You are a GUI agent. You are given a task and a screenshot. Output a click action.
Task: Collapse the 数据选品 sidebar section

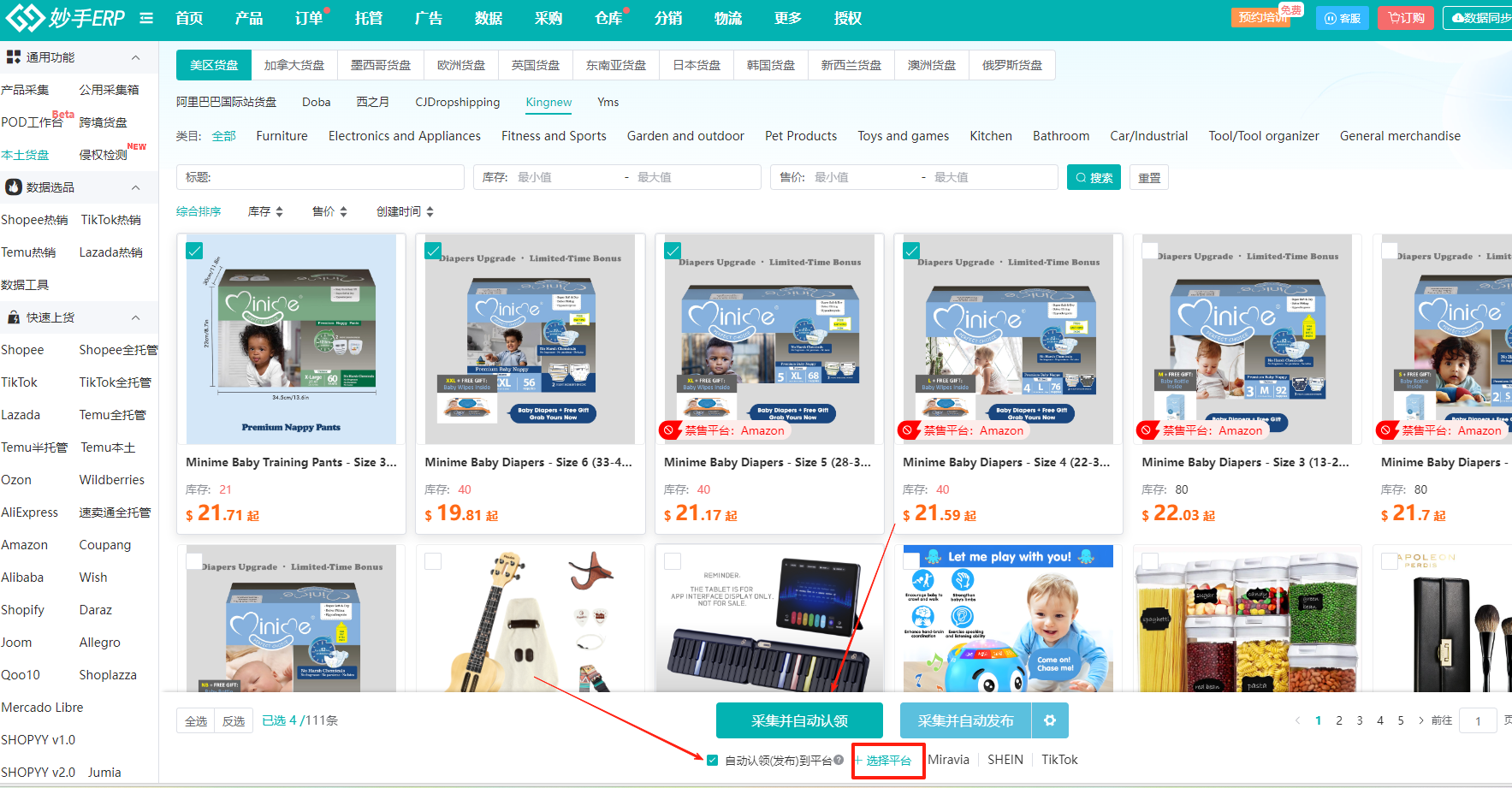[x=135, y=187]
